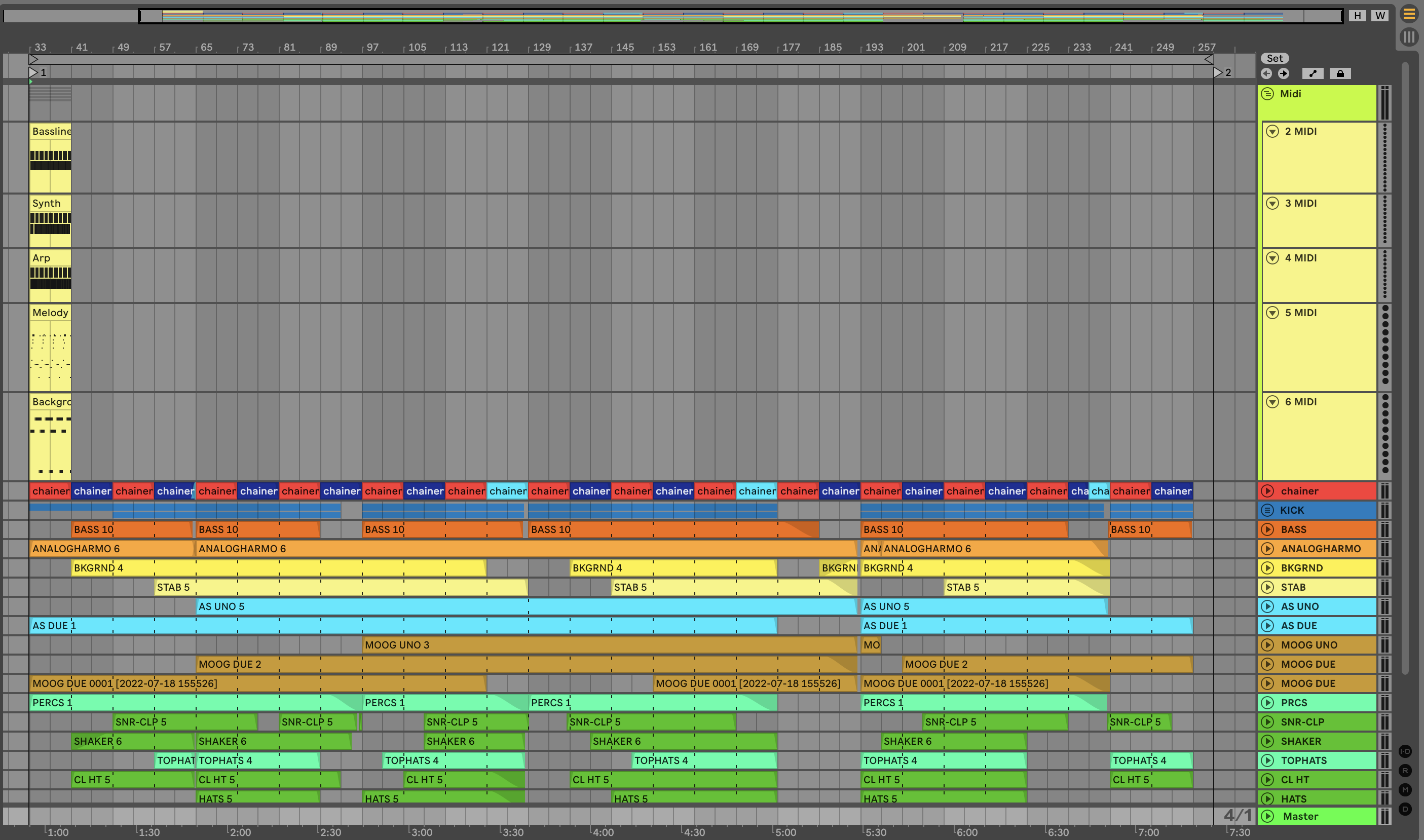Image resolution: width=1424 pixels, height=840 pixels.
Task: Show or hide Mixer M button
Action: [x=1405, y=790]
